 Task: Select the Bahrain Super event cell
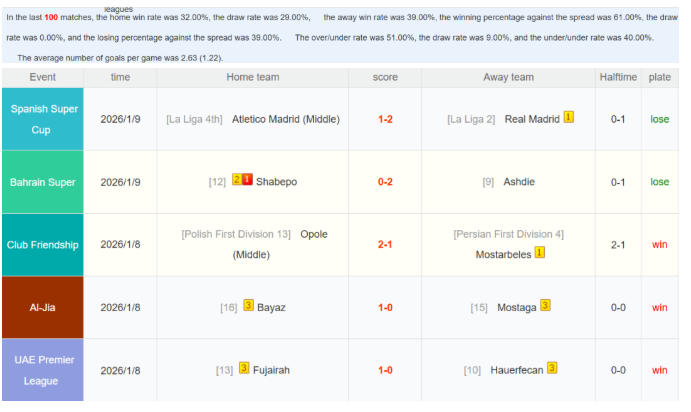coord(43,182)
